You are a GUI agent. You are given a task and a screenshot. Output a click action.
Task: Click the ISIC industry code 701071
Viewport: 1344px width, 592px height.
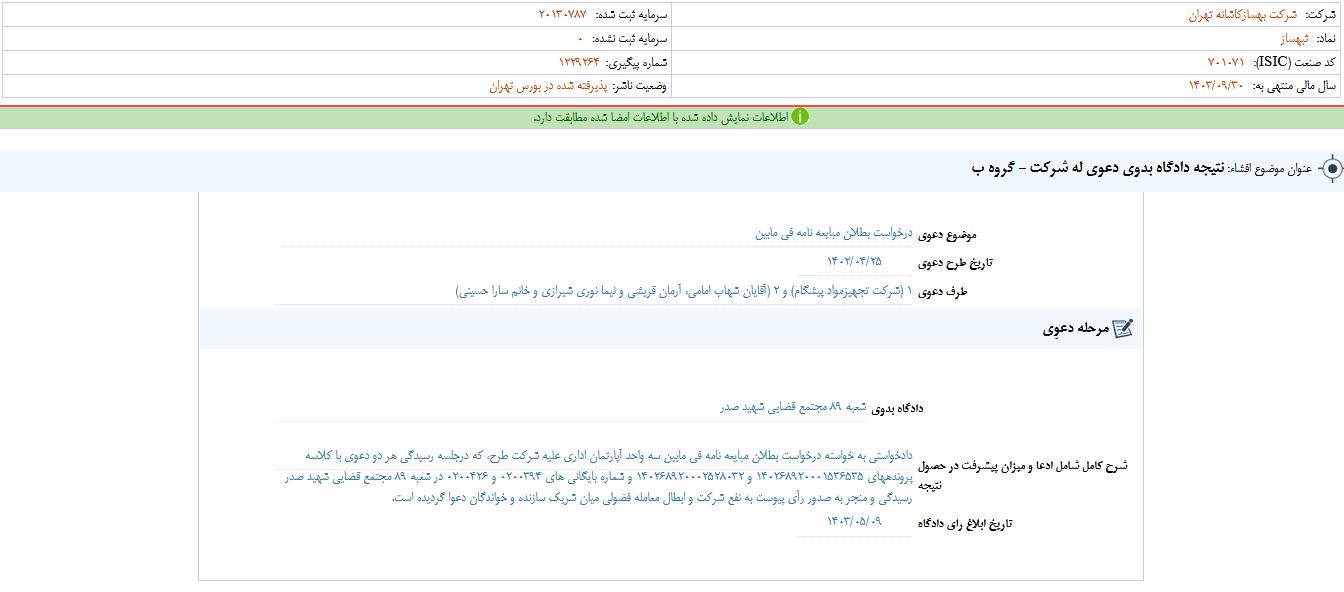tap(1229, 62)
